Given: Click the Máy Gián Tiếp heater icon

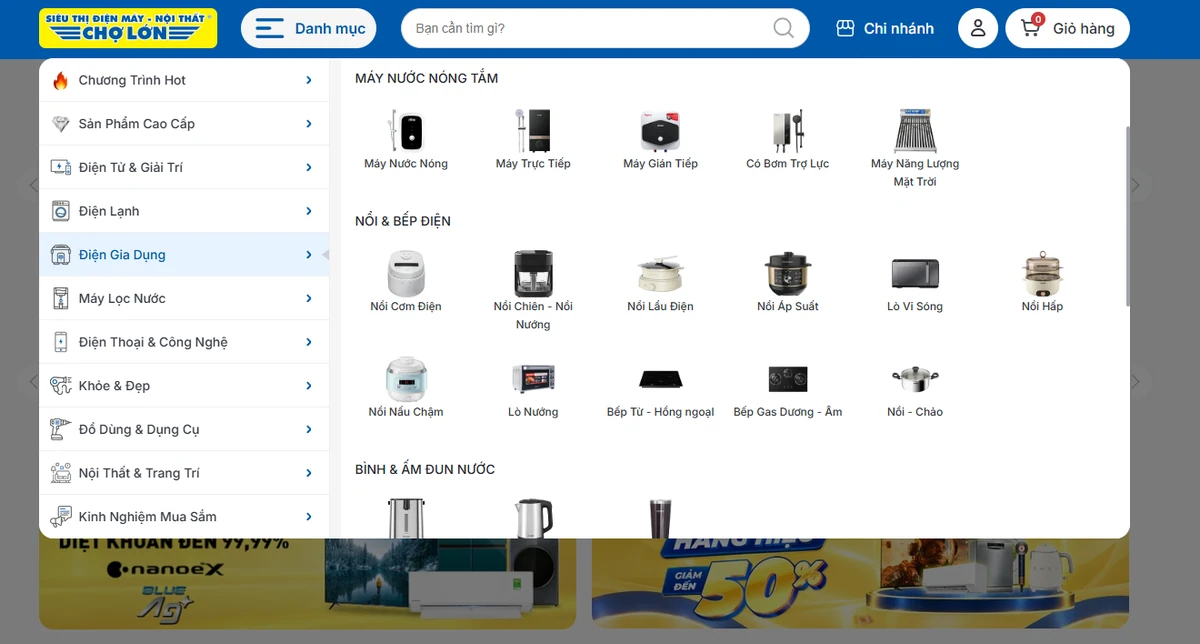Looking at the screenshot, I should tap(660, 130).
